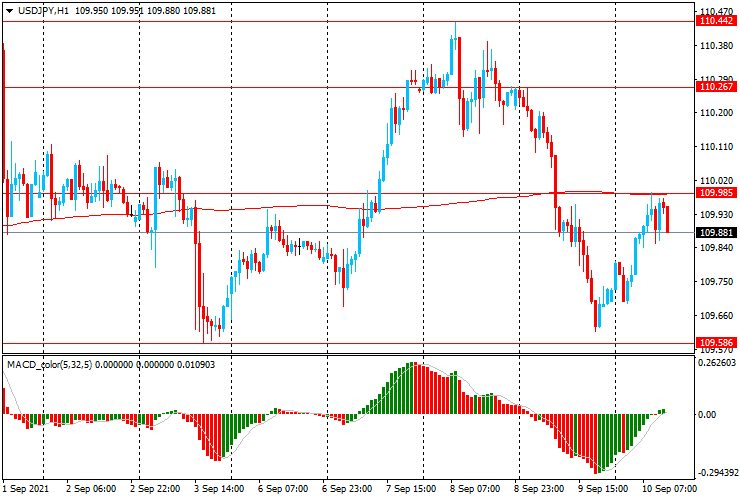
Task: Select the 9 Sep 15:00 time label
Action: (x=603, y=488)
